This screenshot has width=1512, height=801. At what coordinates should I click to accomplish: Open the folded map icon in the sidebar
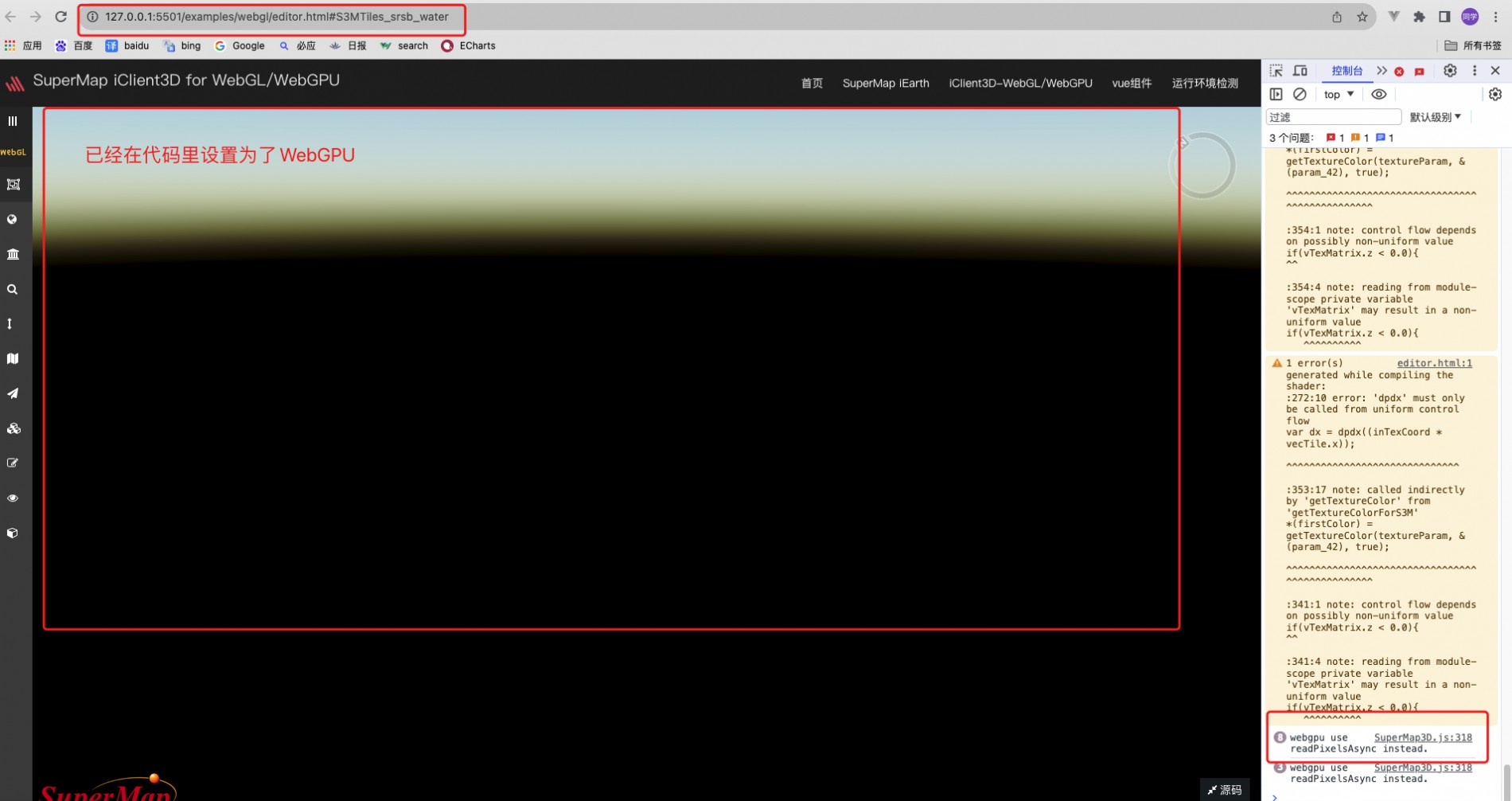pos(13,359)
